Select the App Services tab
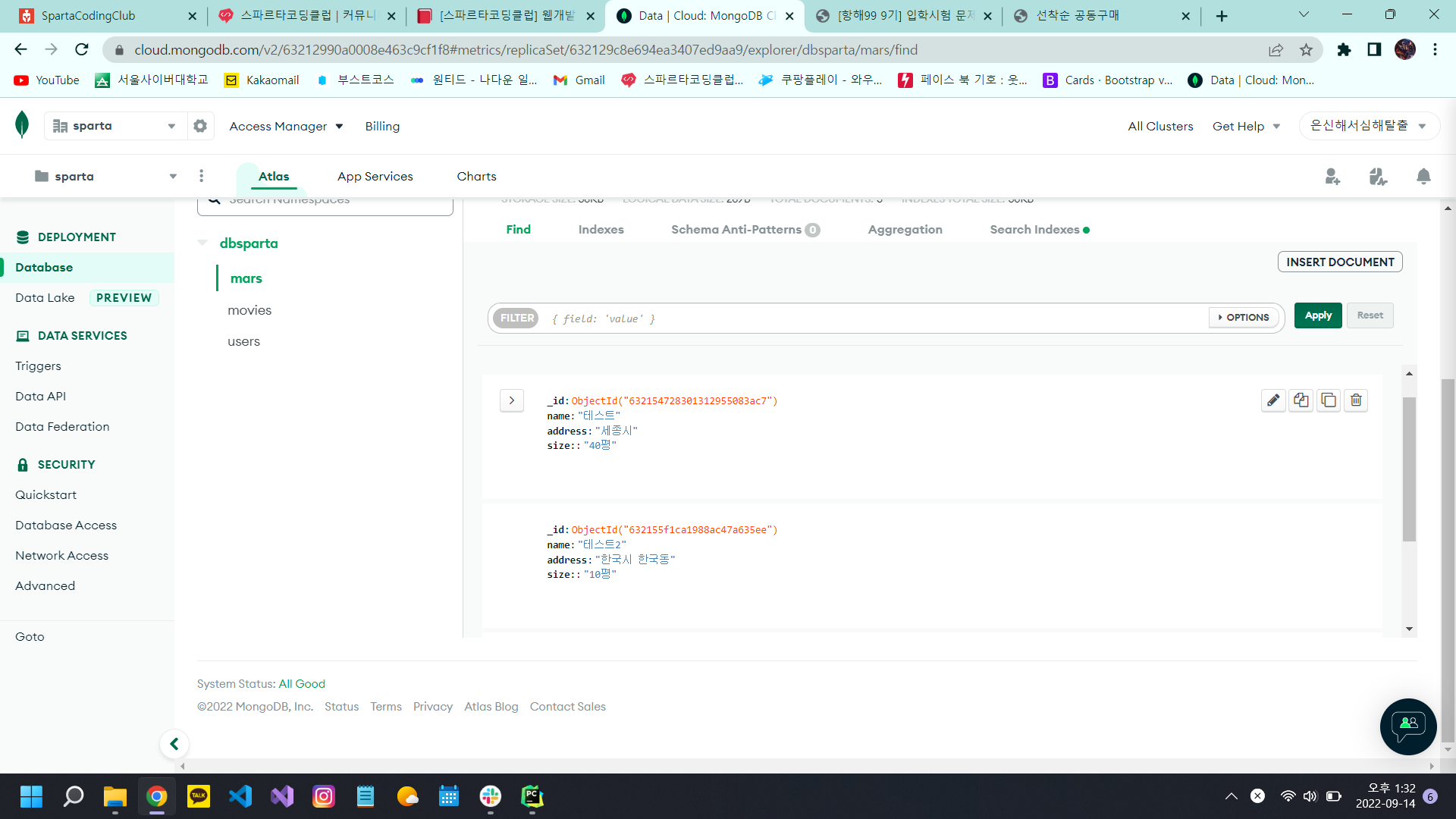Viewport: 1456px width, 819px height. [375, 177]
